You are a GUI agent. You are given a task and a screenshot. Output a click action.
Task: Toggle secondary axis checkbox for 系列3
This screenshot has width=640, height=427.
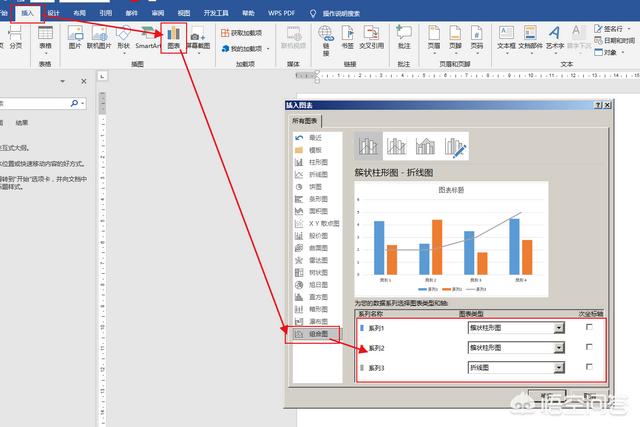pos(589,368)
